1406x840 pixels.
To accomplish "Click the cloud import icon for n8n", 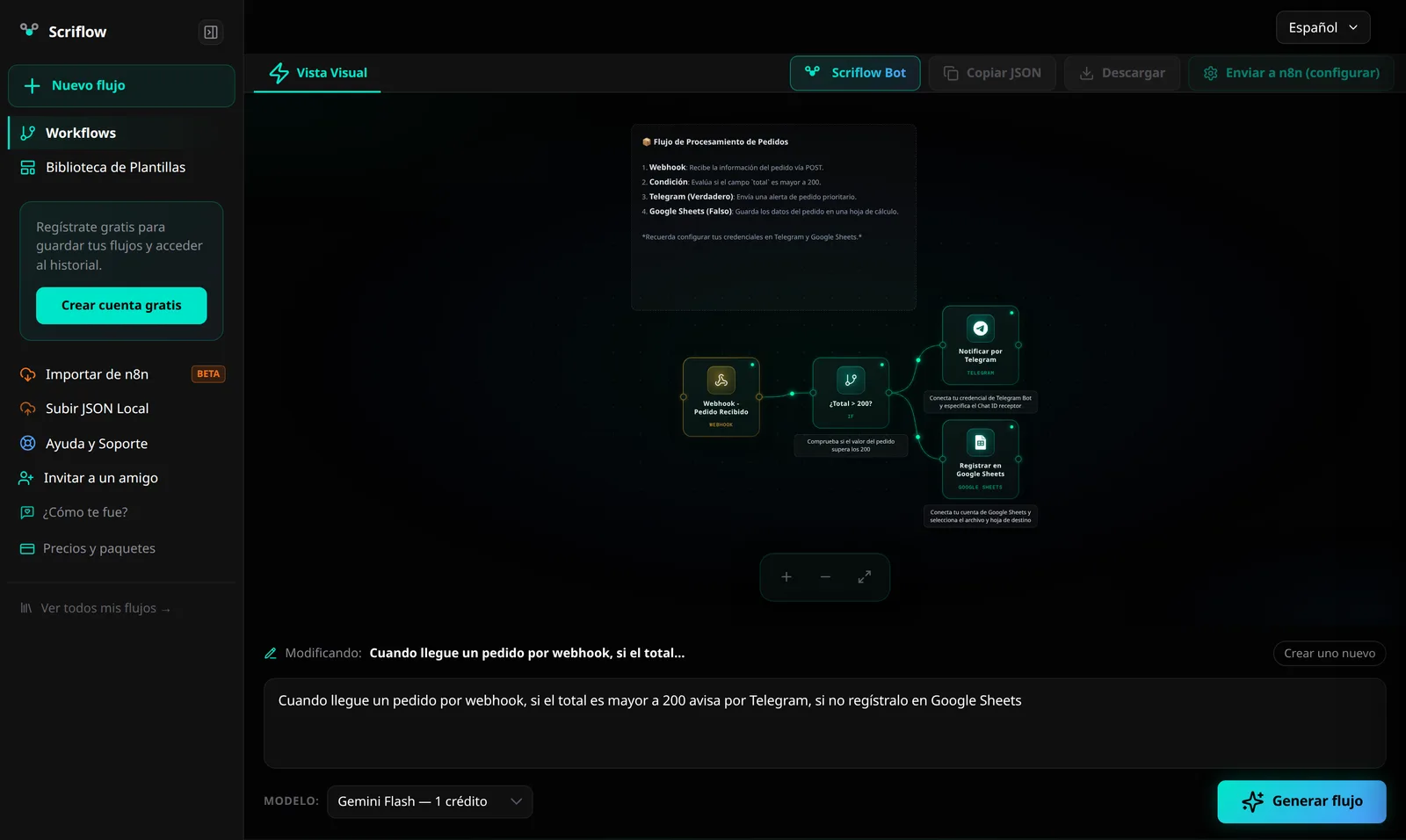I will [28, 374].
